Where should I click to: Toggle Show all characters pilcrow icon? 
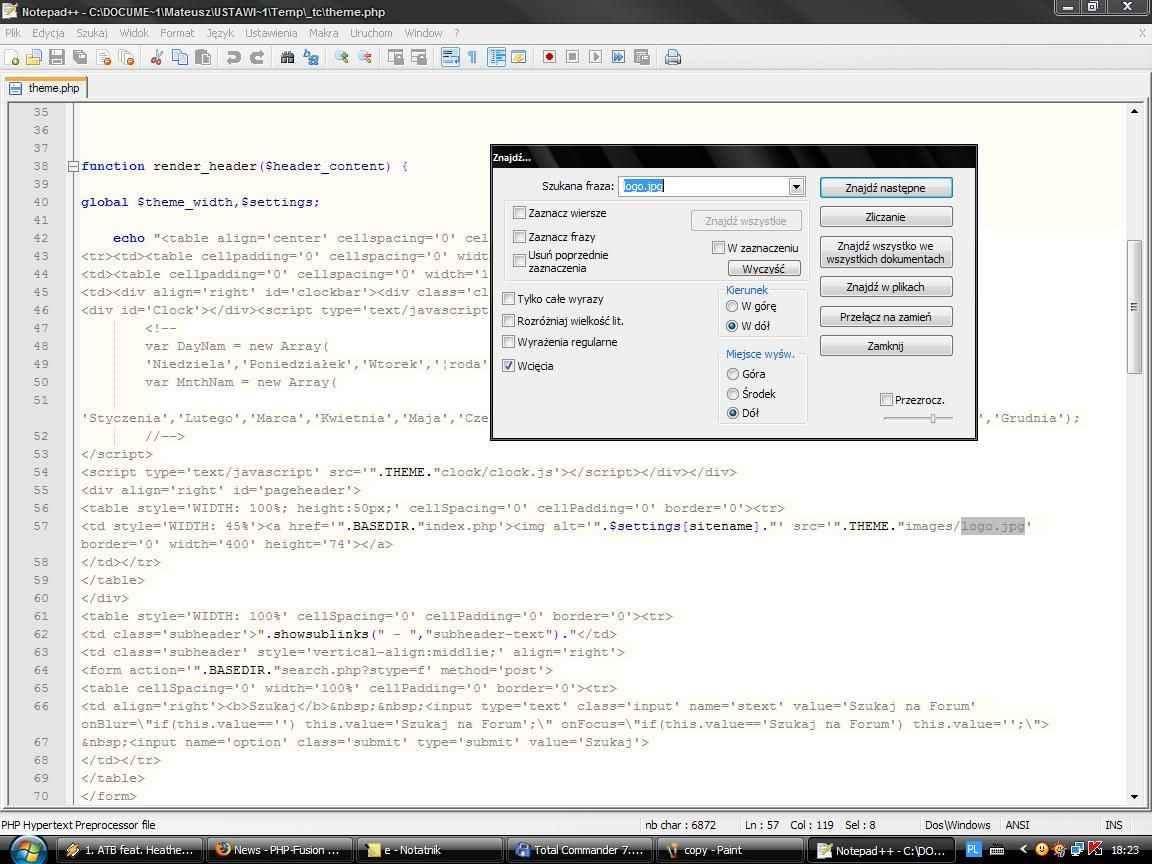(472, 57)
